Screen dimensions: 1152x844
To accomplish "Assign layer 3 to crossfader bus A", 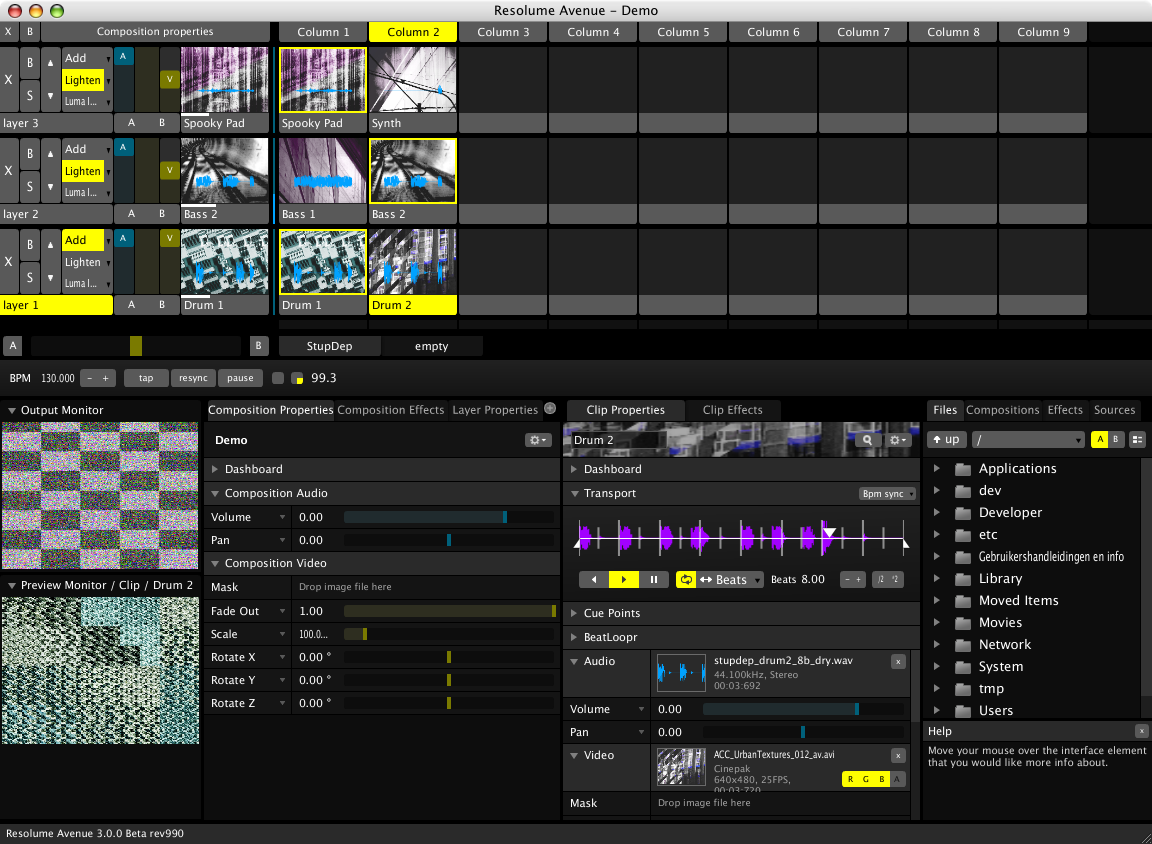I will [x=132, y=123].
